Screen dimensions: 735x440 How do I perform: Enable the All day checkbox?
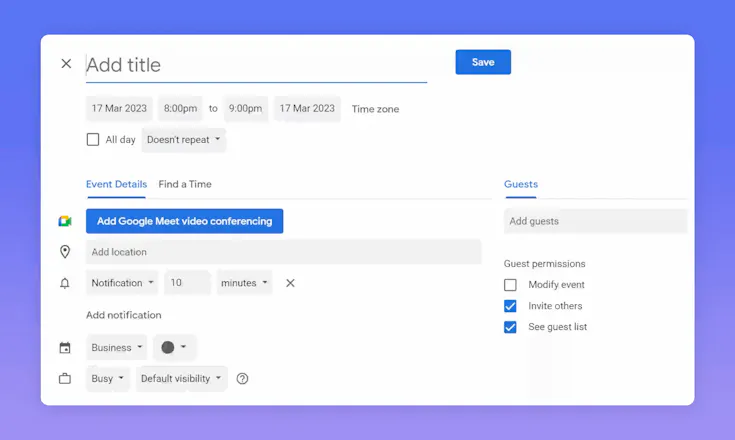tap(93, 140)
